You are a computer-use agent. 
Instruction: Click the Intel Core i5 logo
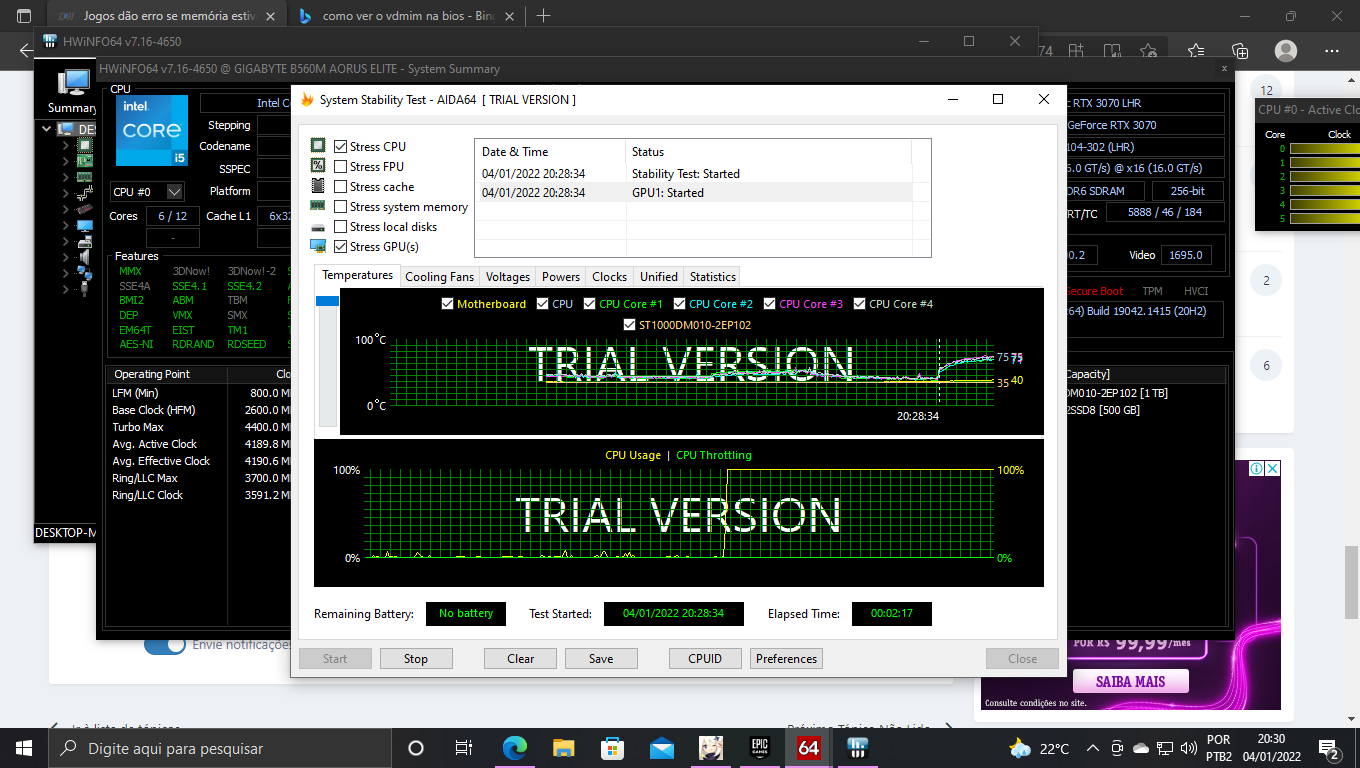(x=151, y=131)
